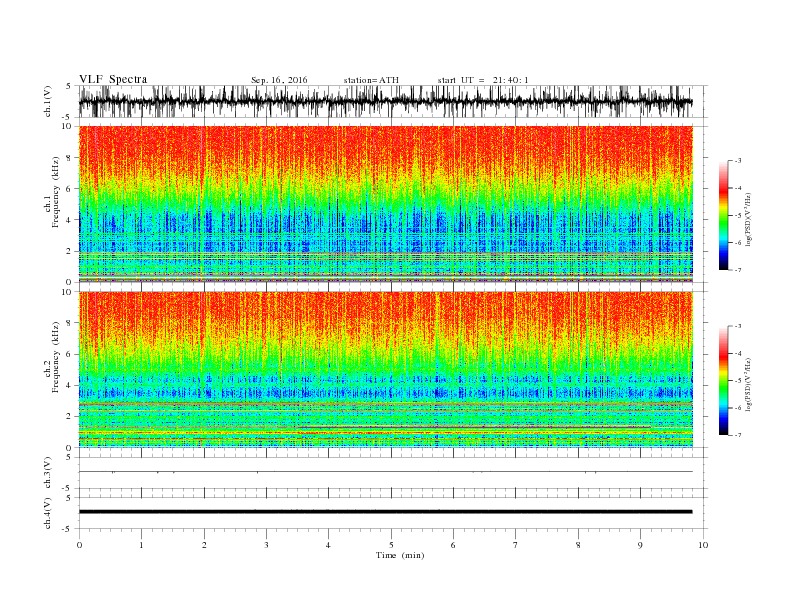Click the time axis tick label "3"
This screenshot has height=612, width=792.
pyautogui.click(x=266, y=545)
